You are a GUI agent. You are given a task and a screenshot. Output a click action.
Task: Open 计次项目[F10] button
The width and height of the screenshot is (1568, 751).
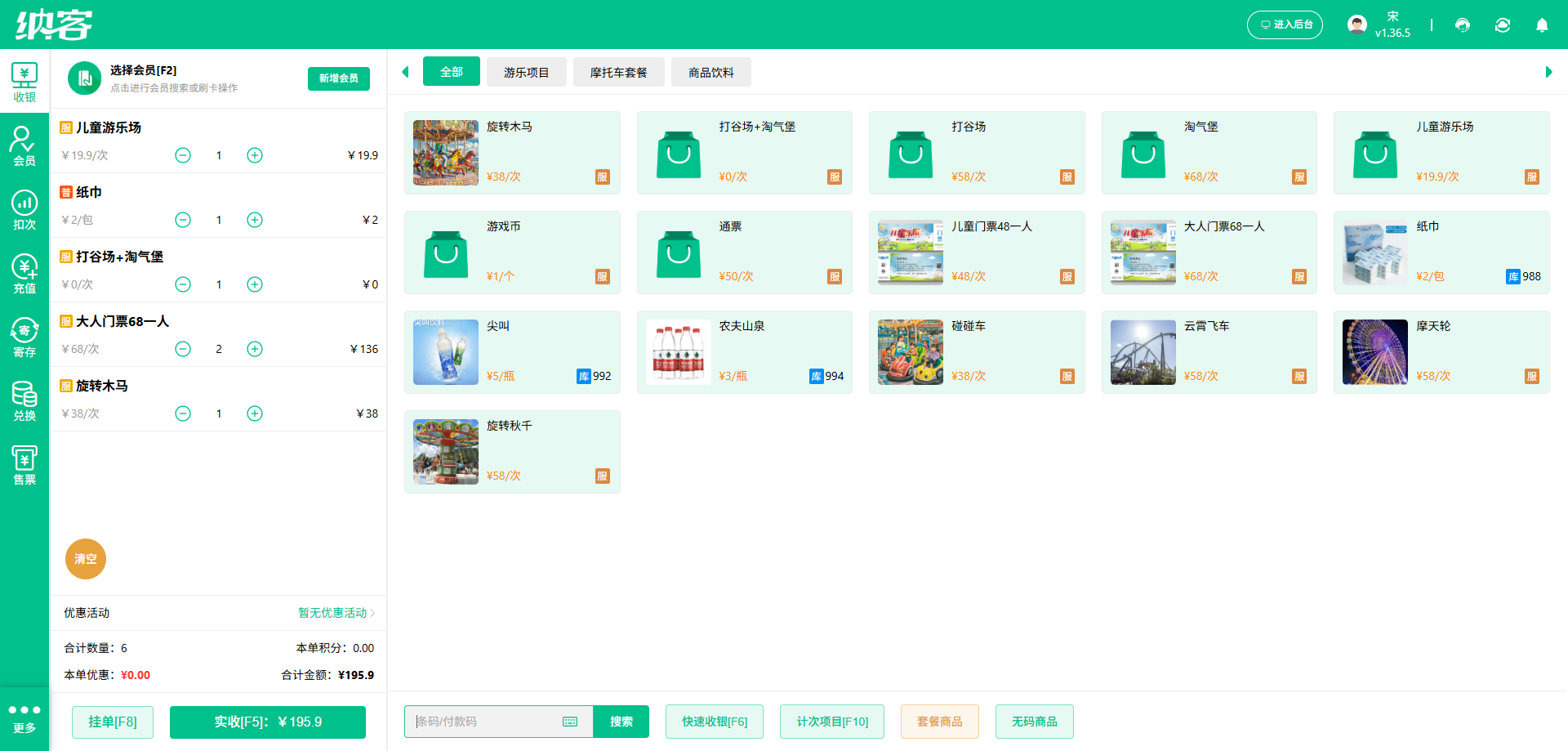[832, 722]
